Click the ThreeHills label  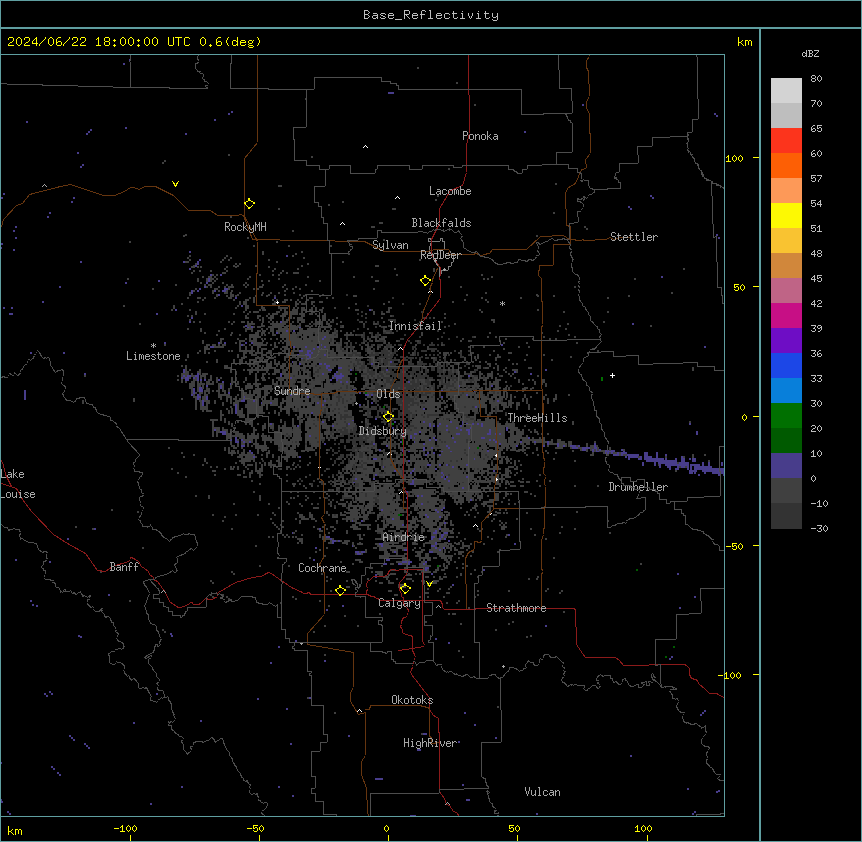[537, 418]
